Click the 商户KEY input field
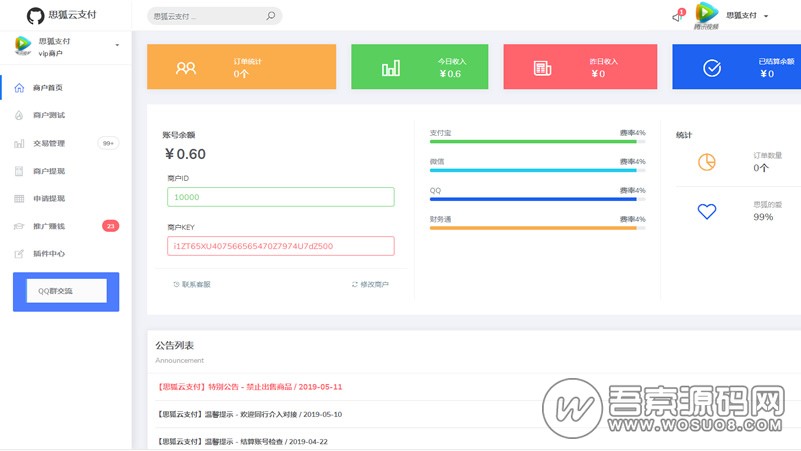The width and height of the screenshot is (801, 451). pos(280,246)
